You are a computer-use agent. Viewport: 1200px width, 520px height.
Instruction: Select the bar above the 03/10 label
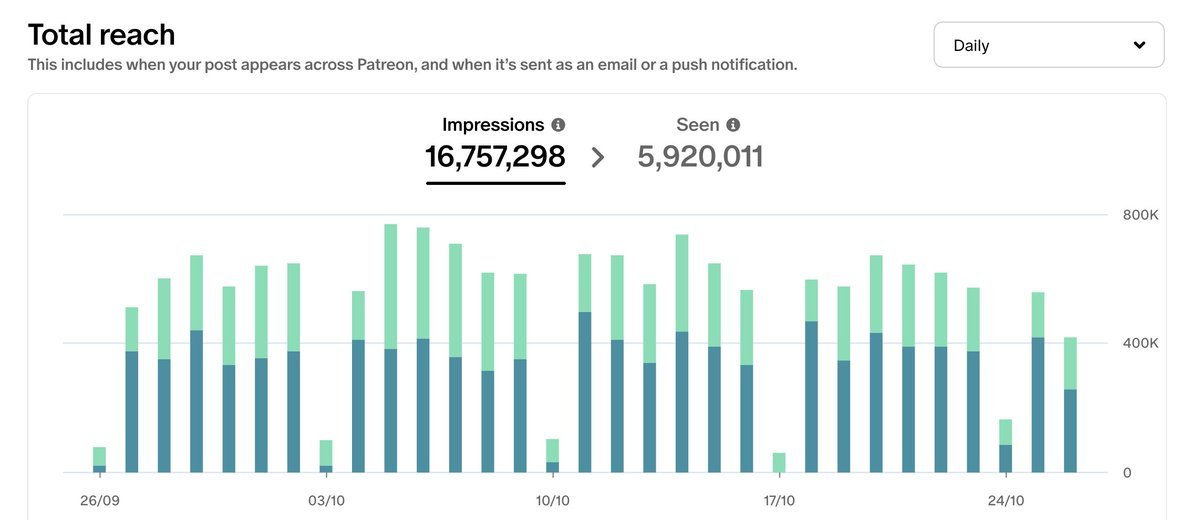(x=326, y=456)
